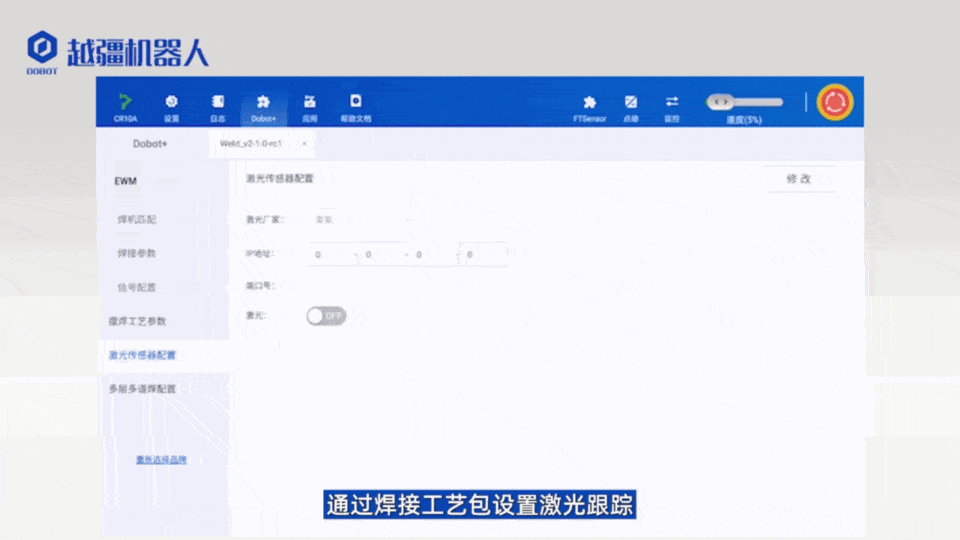Click the 重新选择品牌 link

pyautogui.click(x=161, y=460)
